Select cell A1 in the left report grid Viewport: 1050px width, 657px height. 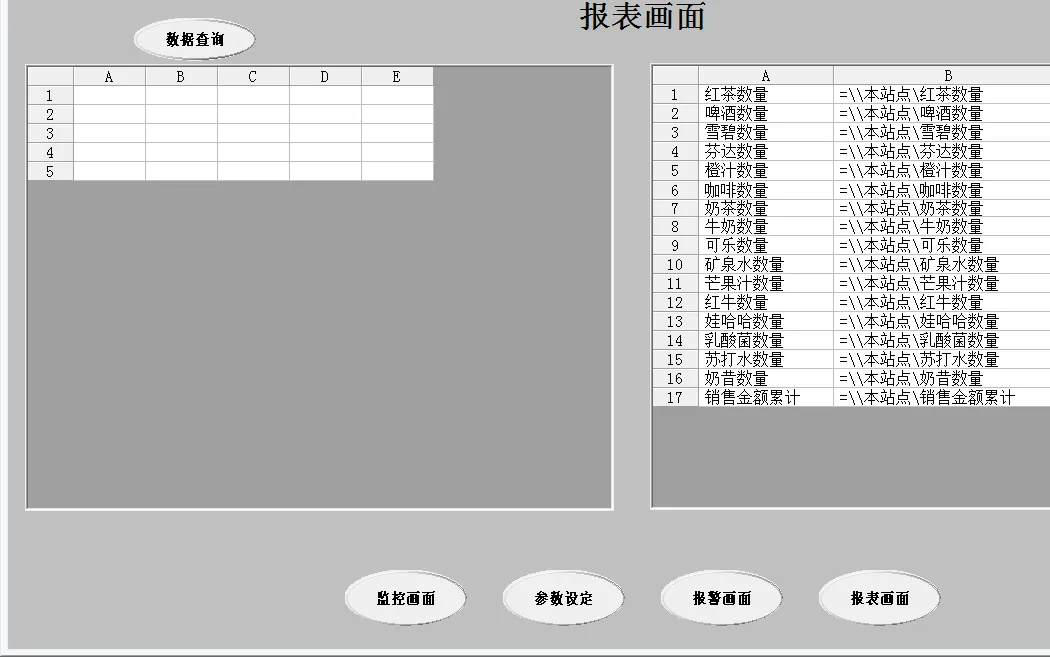tap(109, 94)
